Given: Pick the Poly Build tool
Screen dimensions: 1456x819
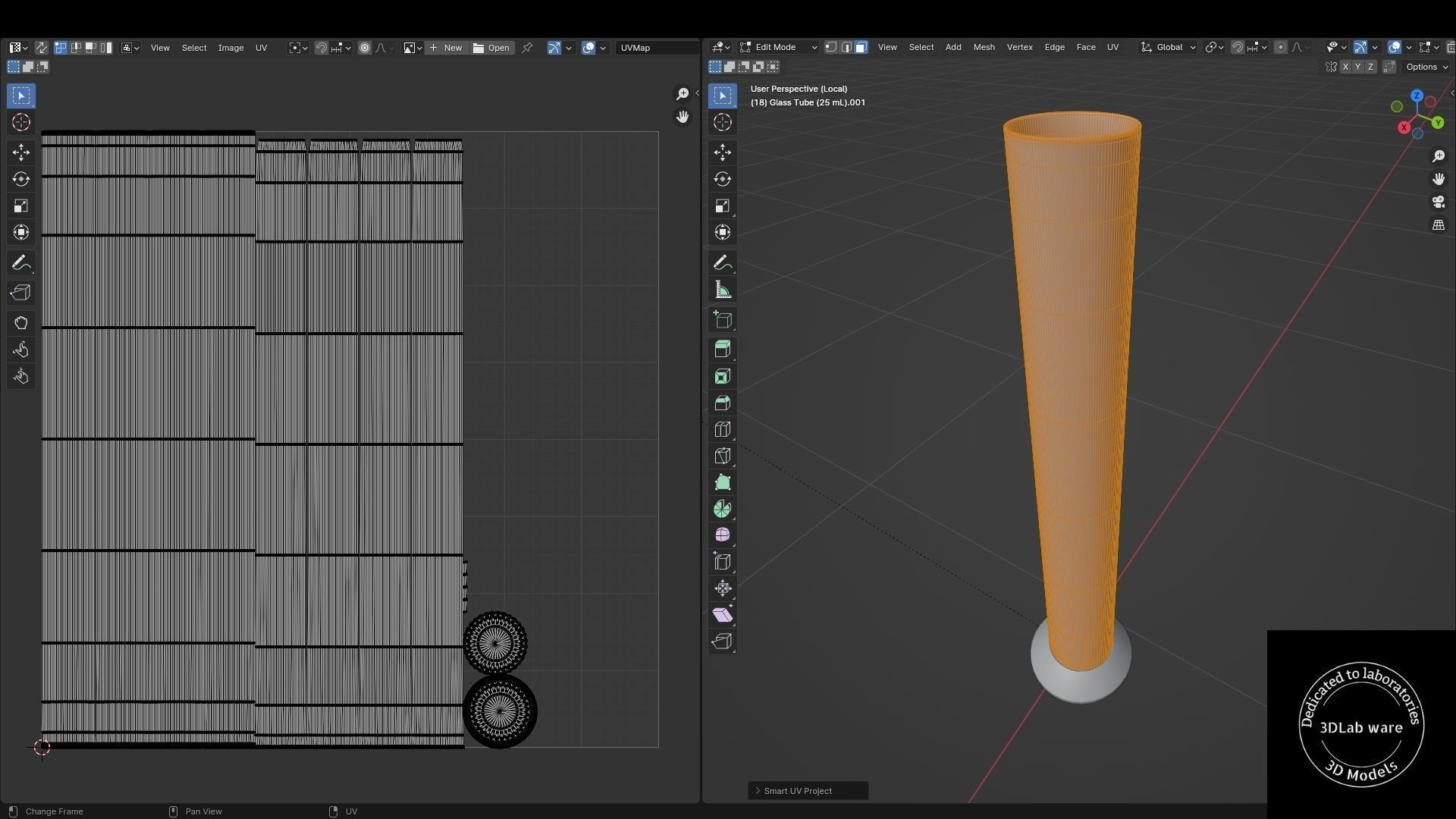Looking at the screenshot, I should point(722,482).
